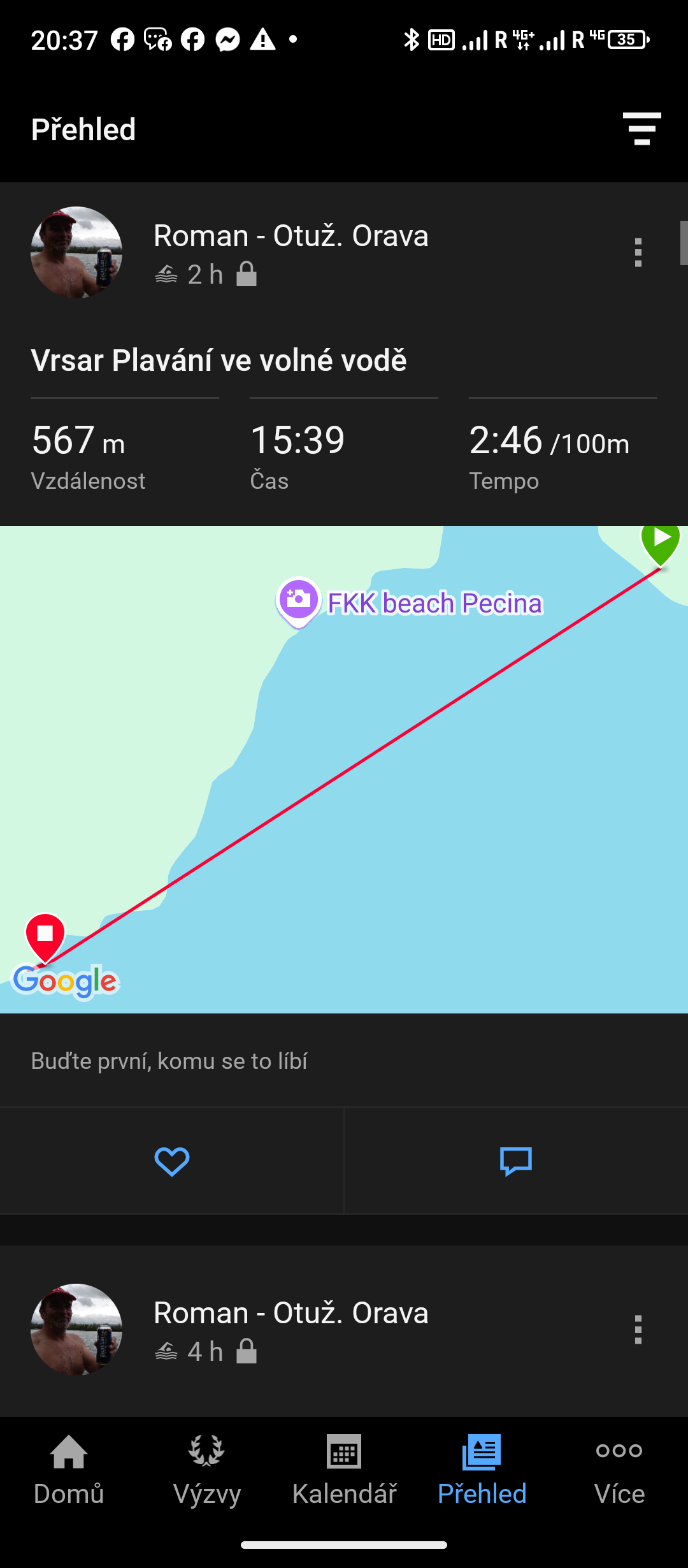This screenshot has width=688, height=1568.
Task: Open comments on the Vrsar swim
Action: click(516, 1161)
